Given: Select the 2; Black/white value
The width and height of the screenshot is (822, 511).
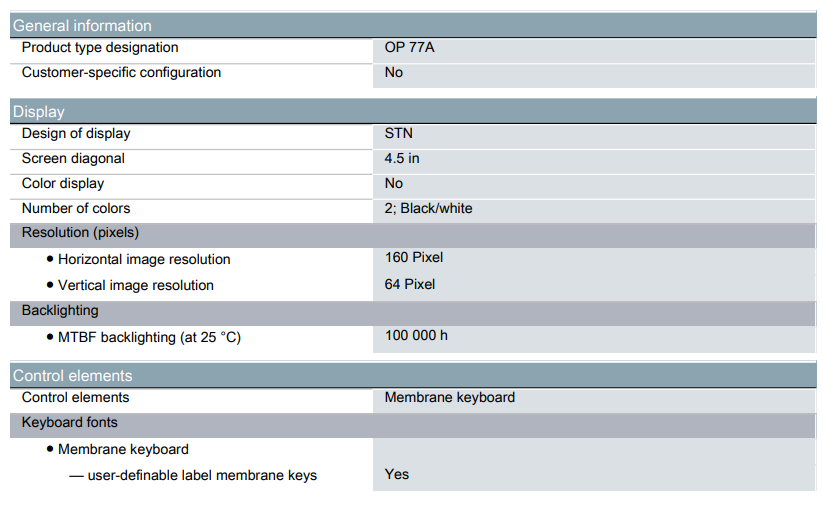Looking at the screenshot, I should pos(428,209).
